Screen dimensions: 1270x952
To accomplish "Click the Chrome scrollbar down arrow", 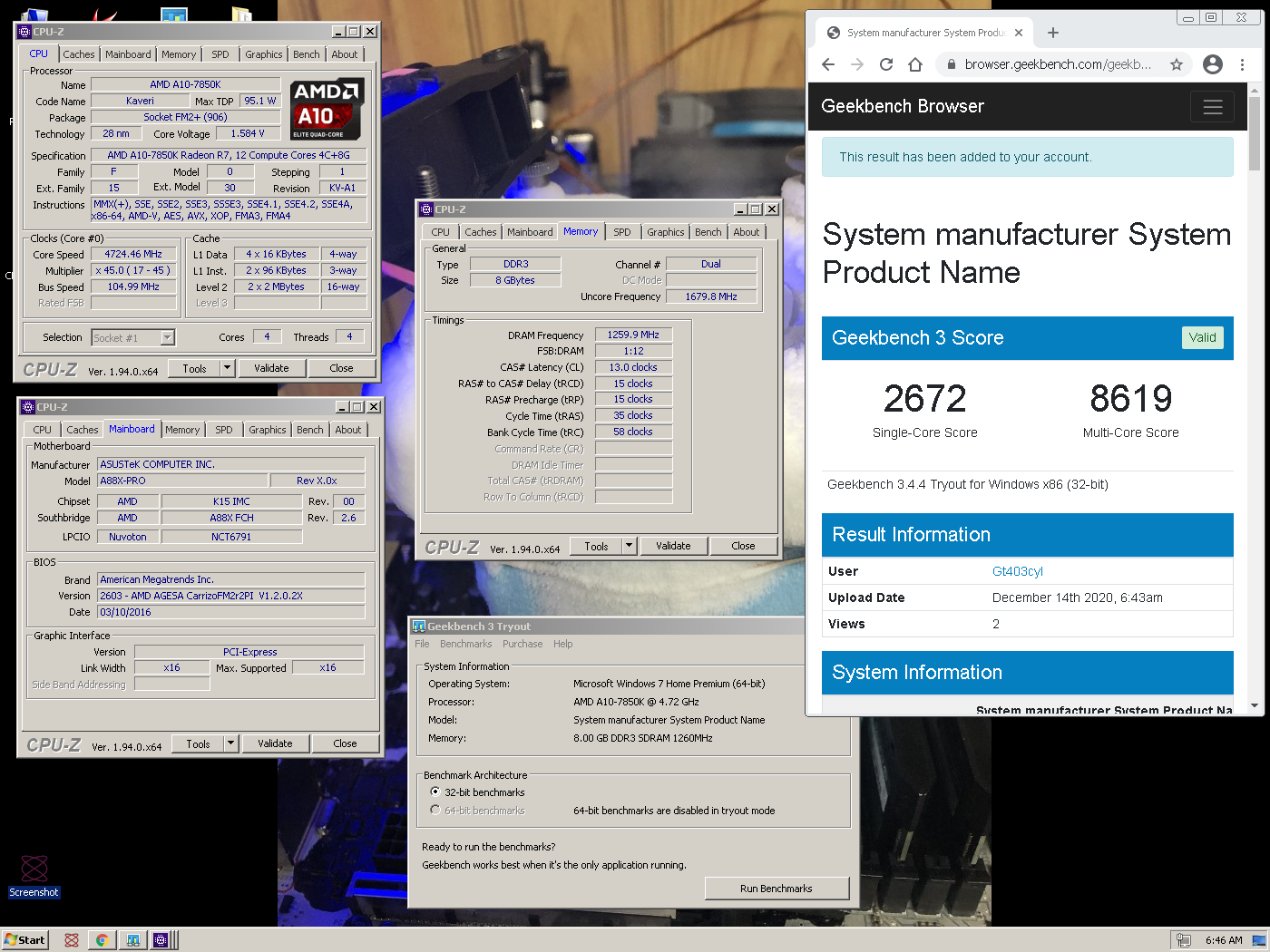I will pos(1255,705).
